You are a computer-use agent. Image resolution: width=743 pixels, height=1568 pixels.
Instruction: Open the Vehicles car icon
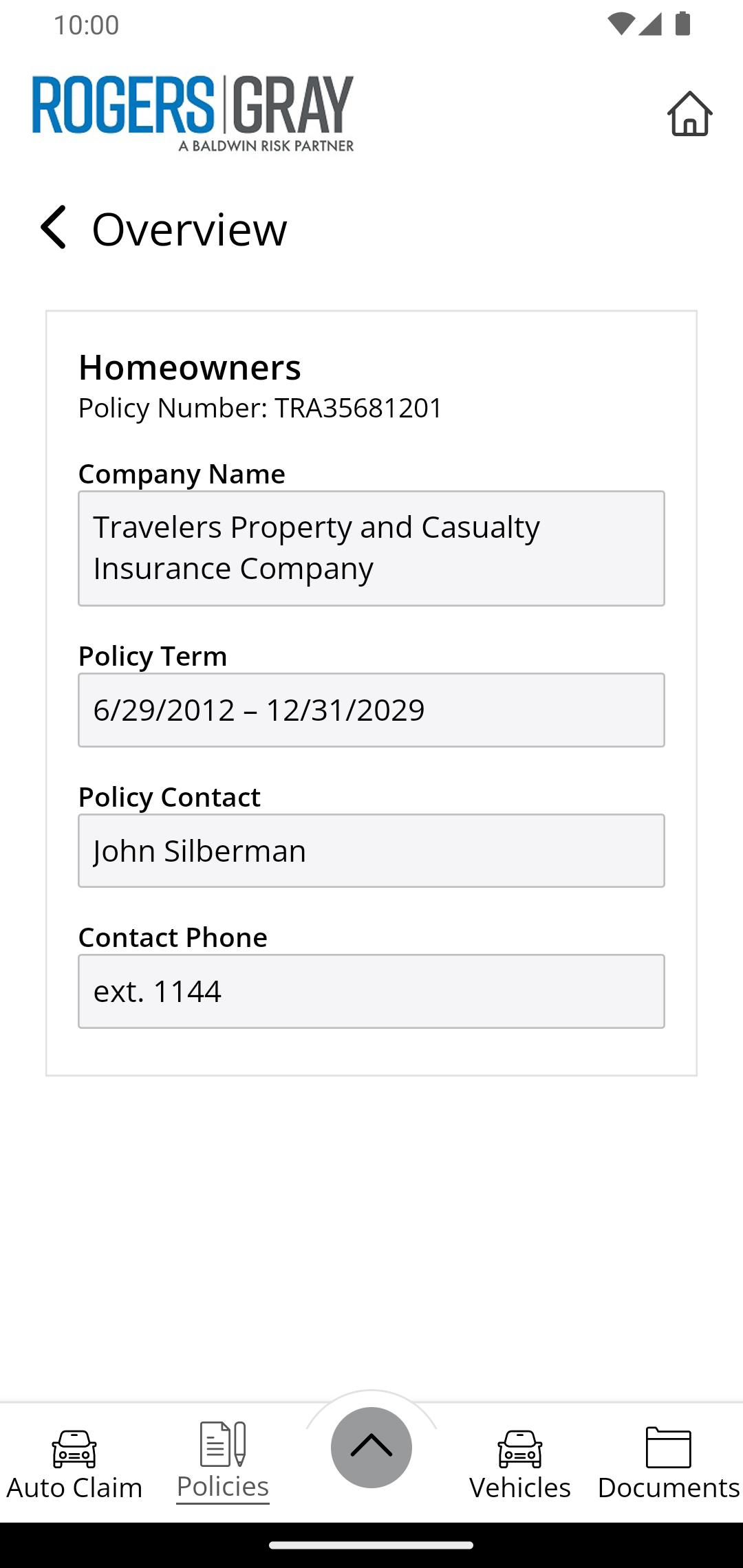[520, 1448]
